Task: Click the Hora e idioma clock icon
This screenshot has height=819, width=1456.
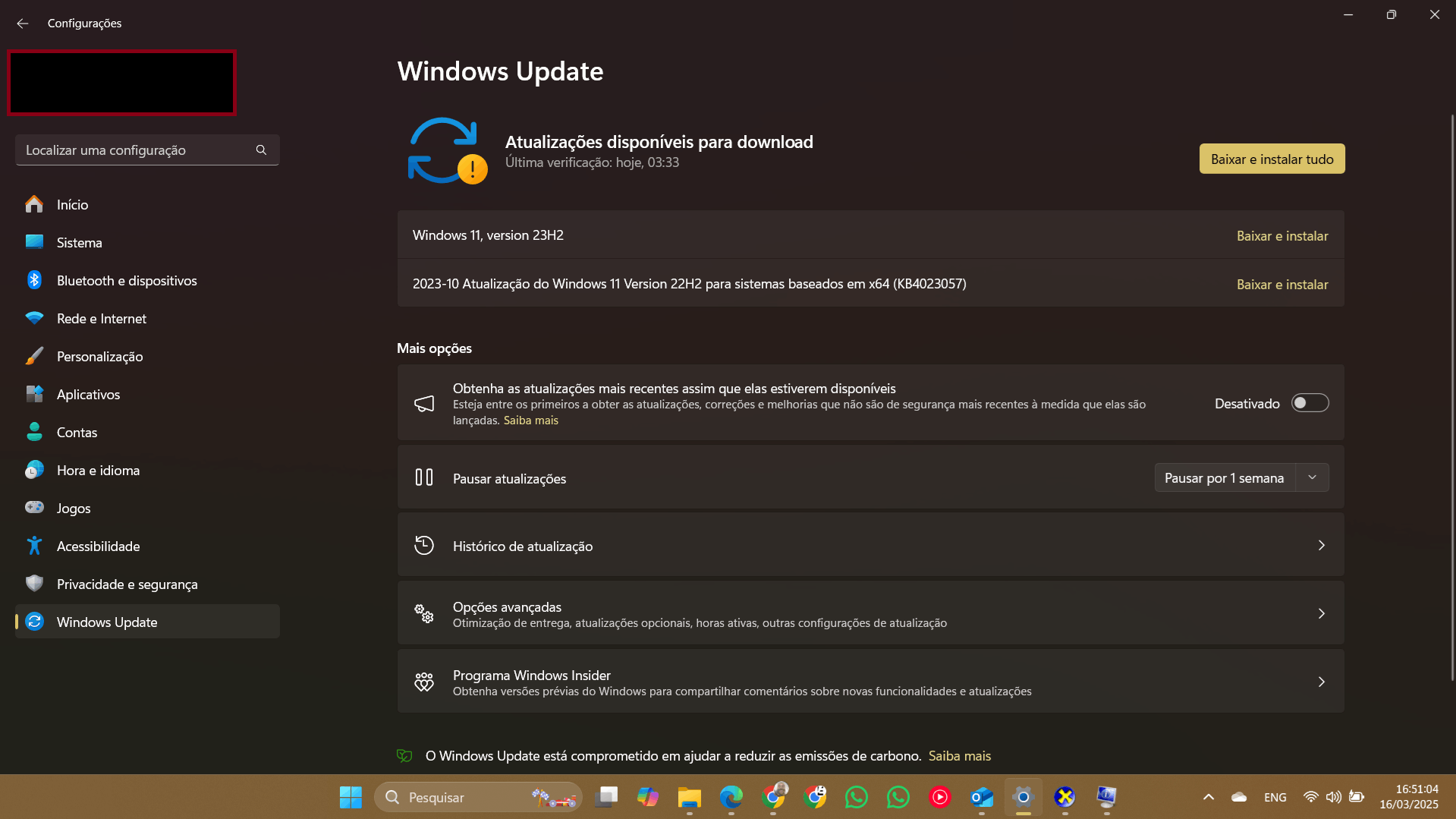Action: coord(34,470)
